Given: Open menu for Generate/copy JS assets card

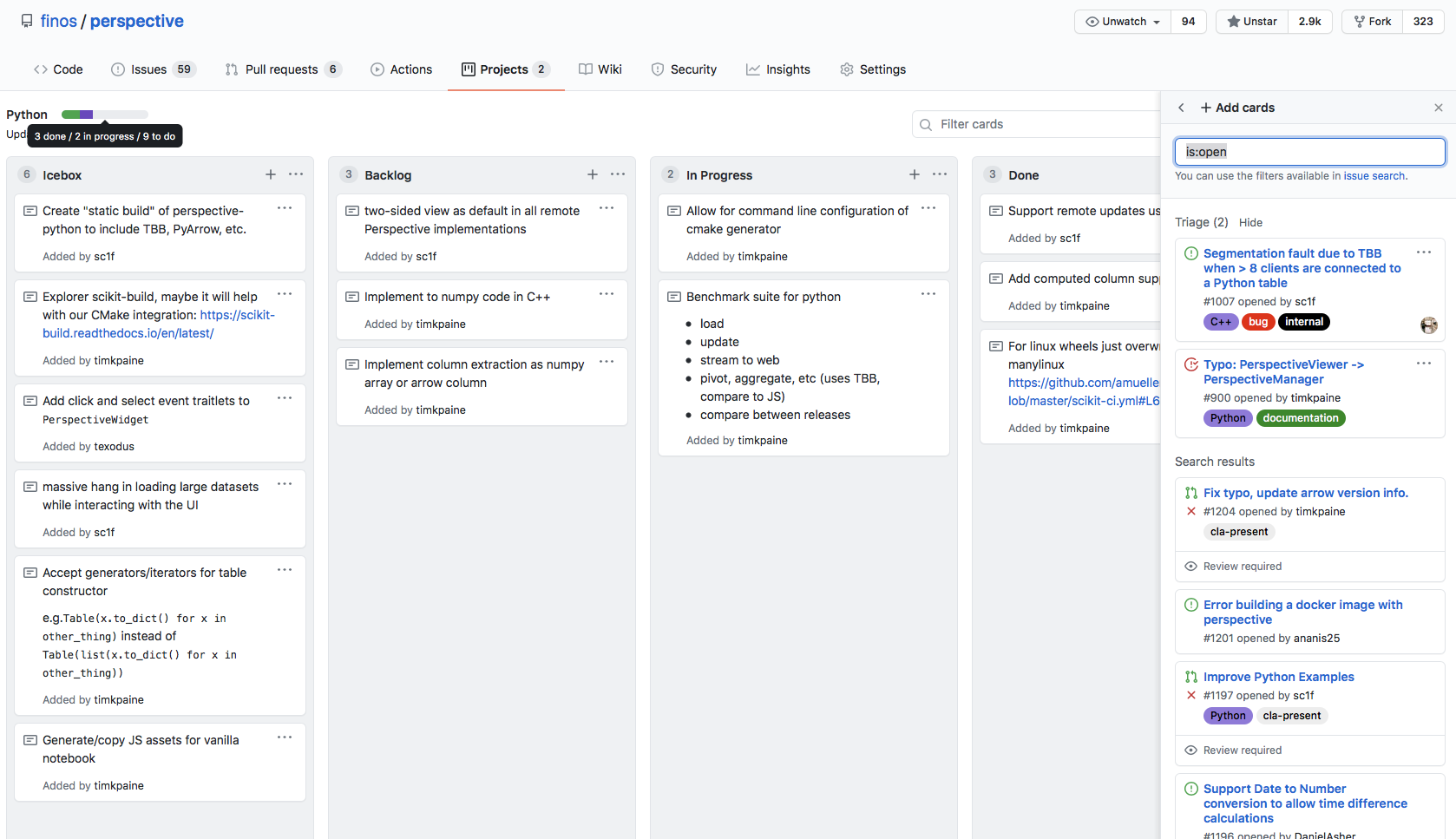Looking at the screenshot, I should coord(285,737).
